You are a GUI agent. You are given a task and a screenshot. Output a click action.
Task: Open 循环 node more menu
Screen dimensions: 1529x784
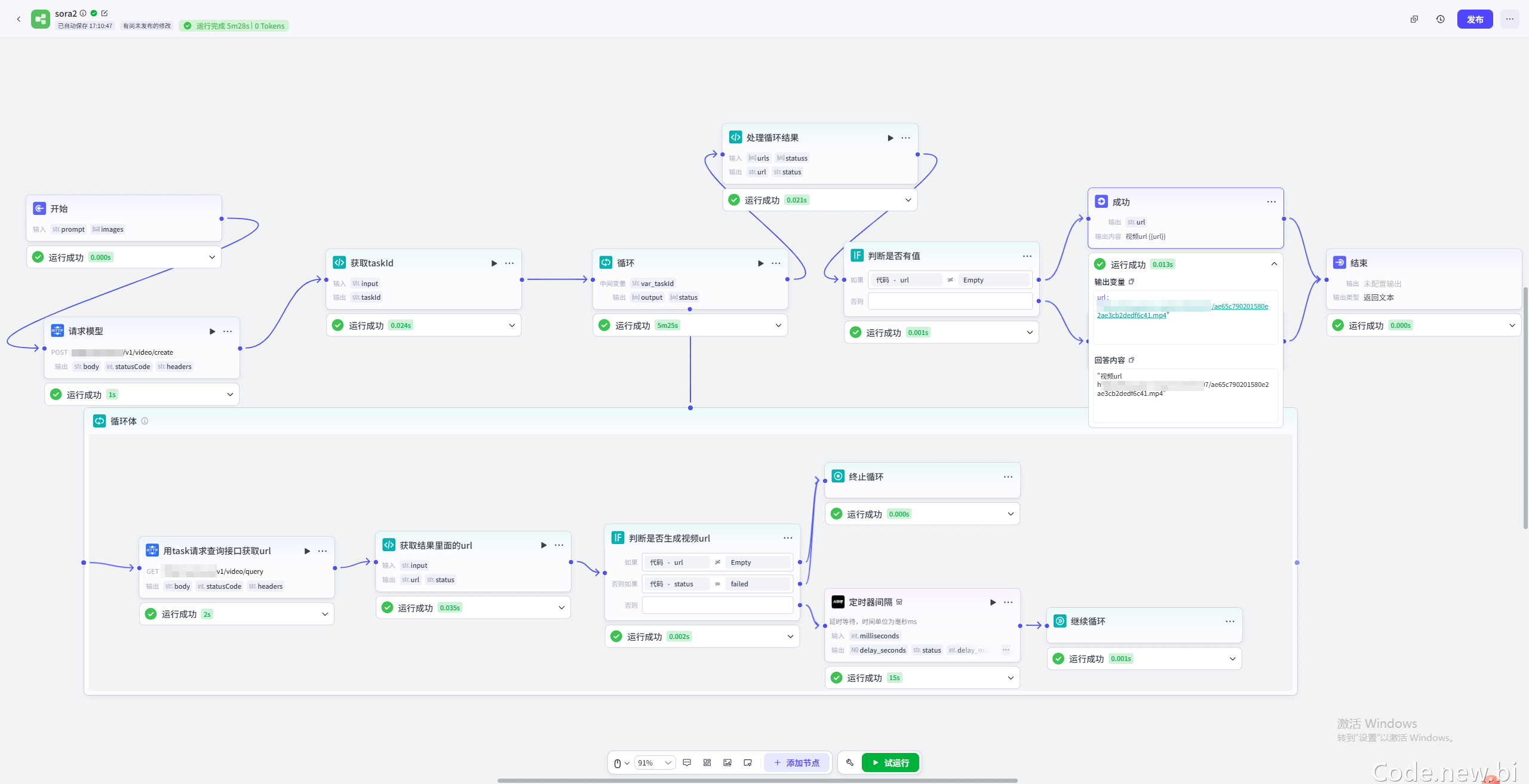coord(776,263)
